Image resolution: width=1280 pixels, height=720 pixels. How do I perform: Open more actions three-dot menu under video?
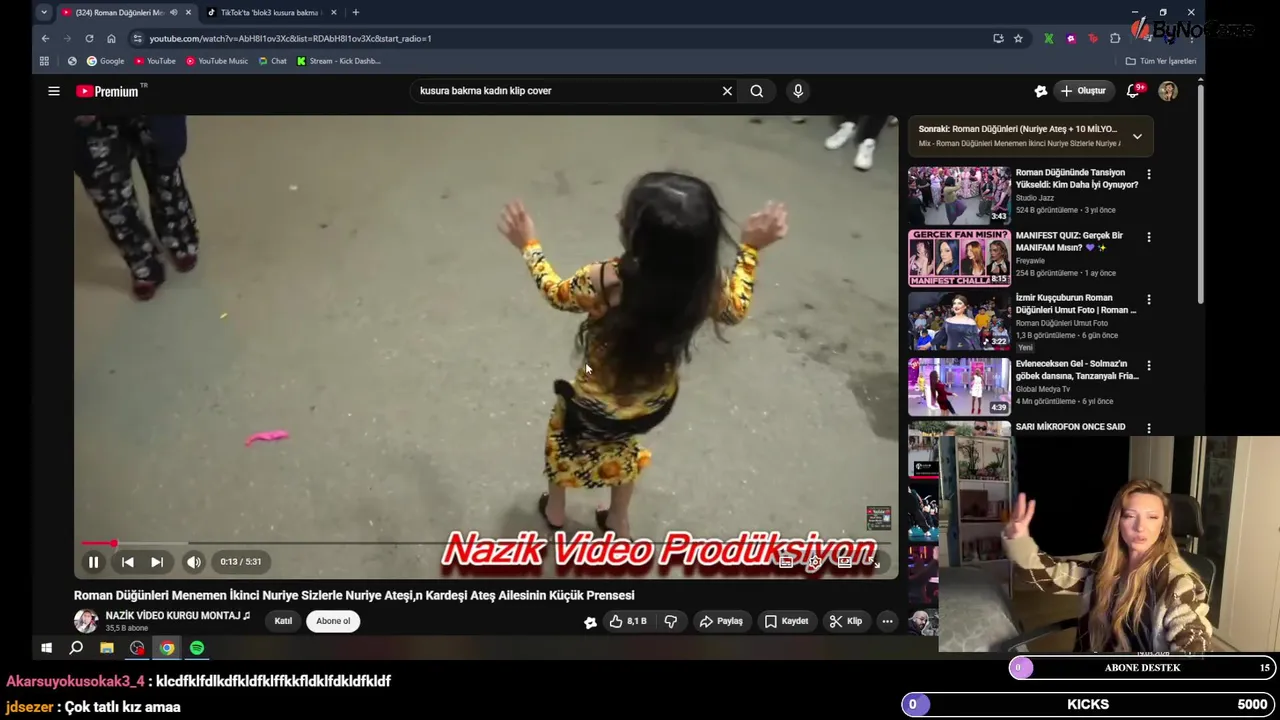887,621
